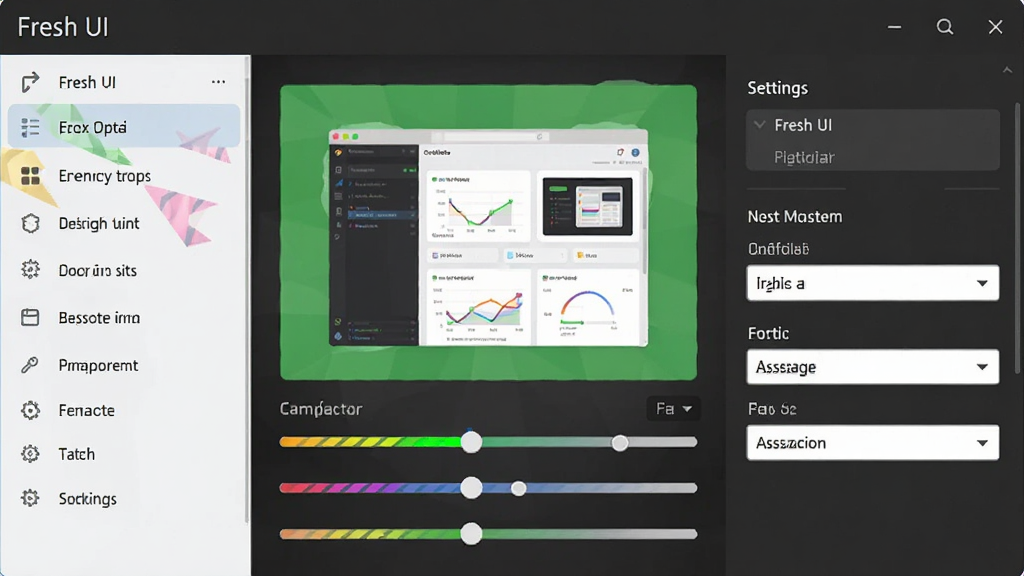The height and width of the screenshot is (576, 1024).
Task: Click the large knob on the yellow-green slider
Action: pyautogui.click(x=471, y=442)
